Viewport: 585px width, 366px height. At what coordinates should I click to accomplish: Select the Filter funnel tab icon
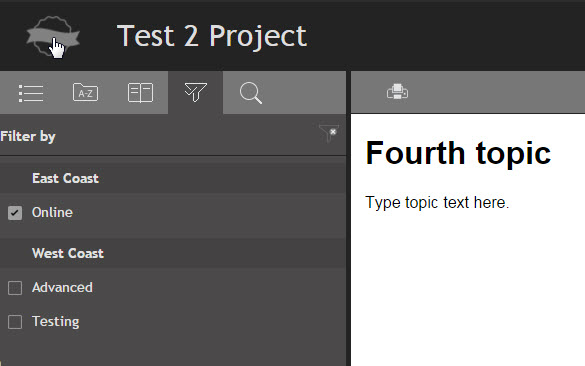coord(195,92)
